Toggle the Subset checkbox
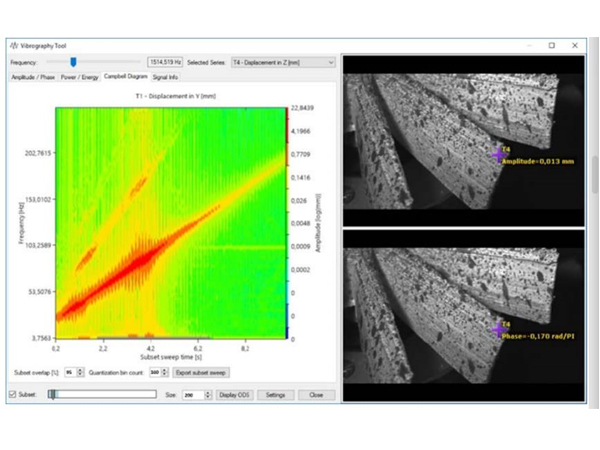600x450 pixels. (12, 395)
